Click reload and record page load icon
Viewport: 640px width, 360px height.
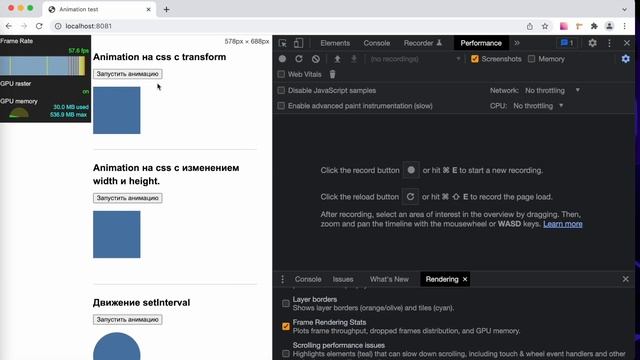[x=299, y=59]
